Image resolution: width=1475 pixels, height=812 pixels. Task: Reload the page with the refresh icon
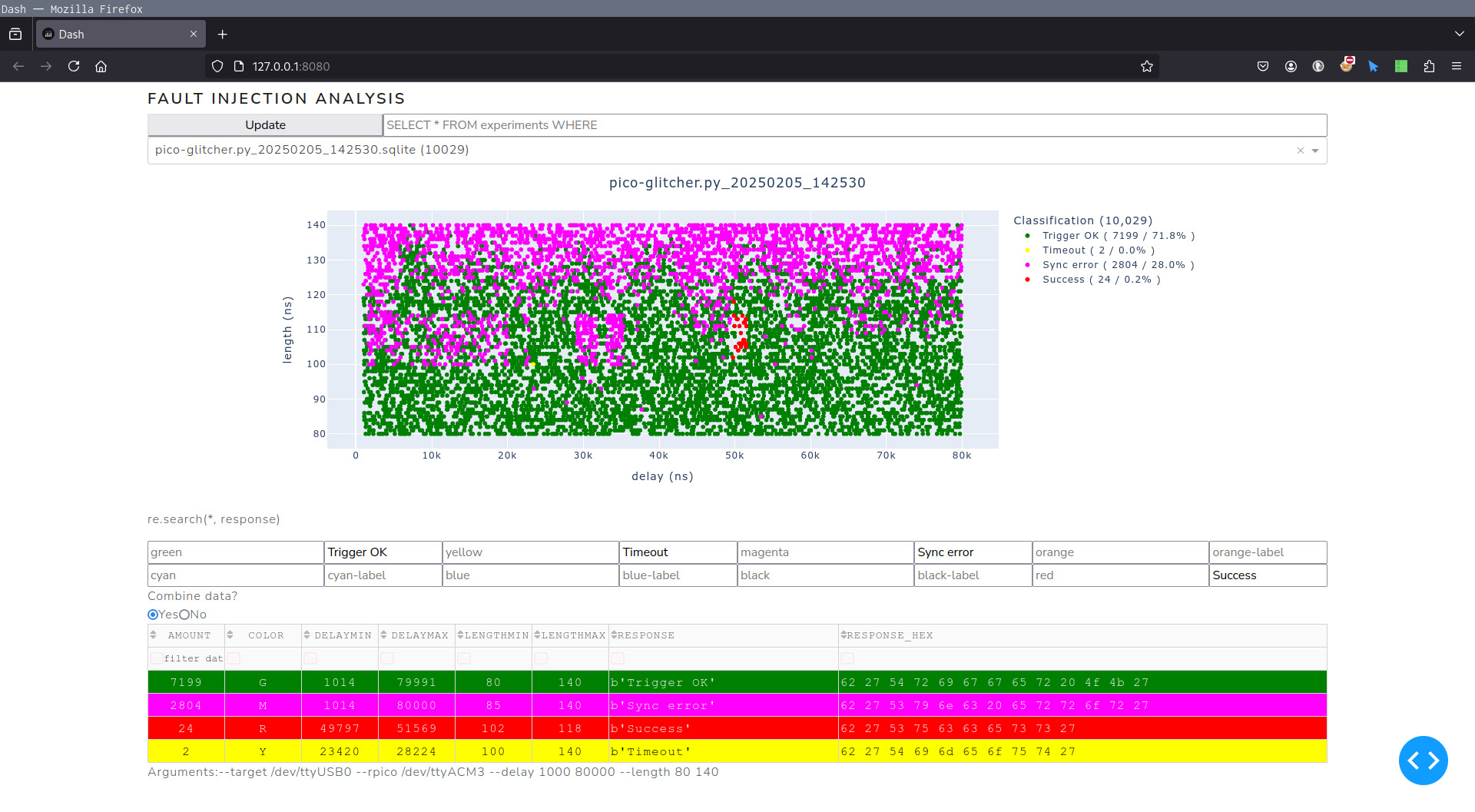74,66
